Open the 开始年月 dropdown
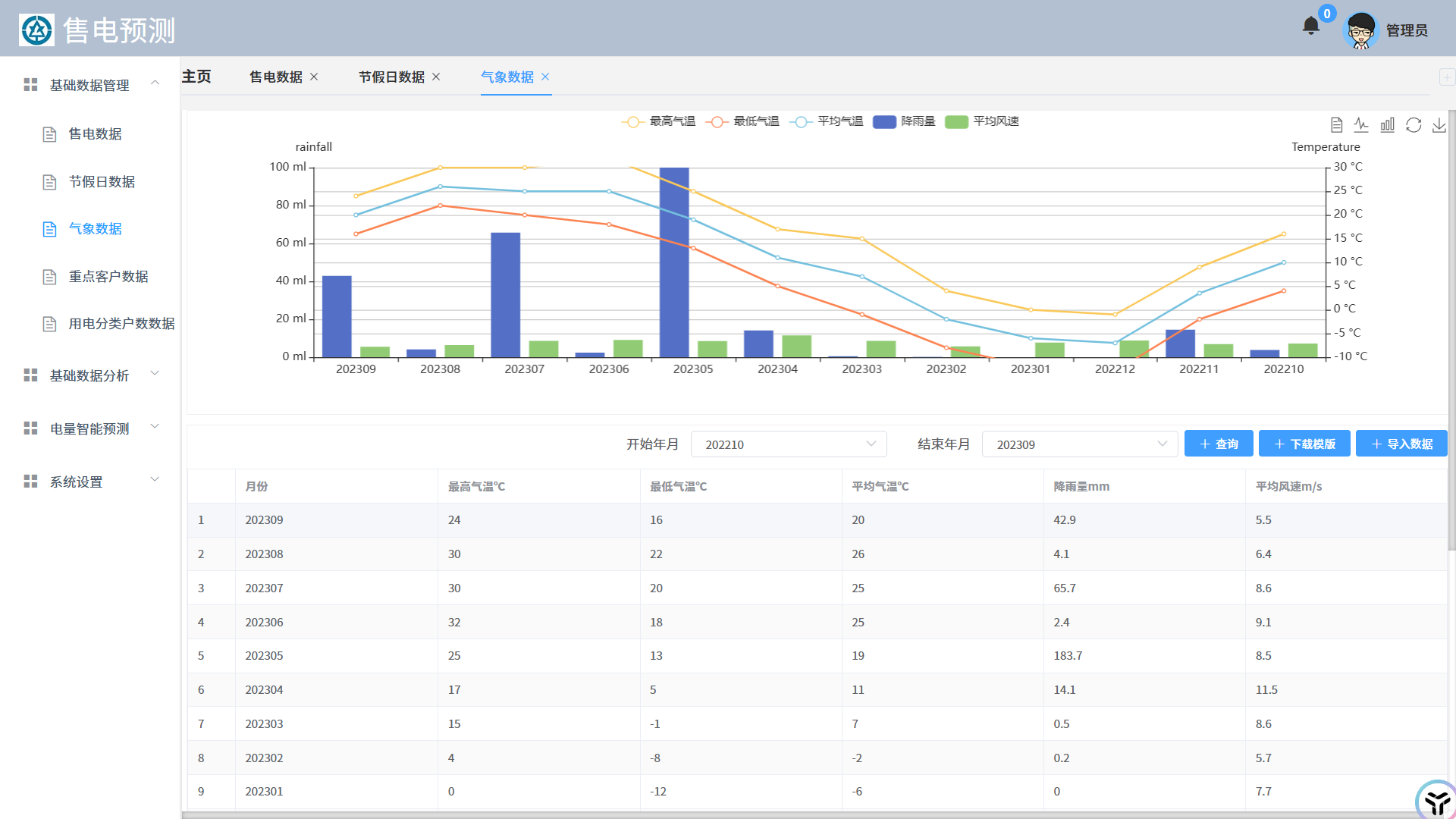Image resolution: width=1456 pixels, height=819 pixels. click(x=789, y=444)
